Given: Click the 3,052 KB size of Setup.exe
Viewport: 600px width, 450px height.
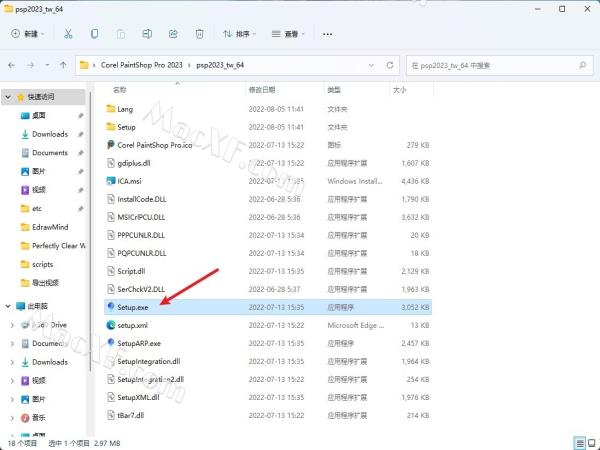Looking at the screenshot, I should tap(415, 307).
